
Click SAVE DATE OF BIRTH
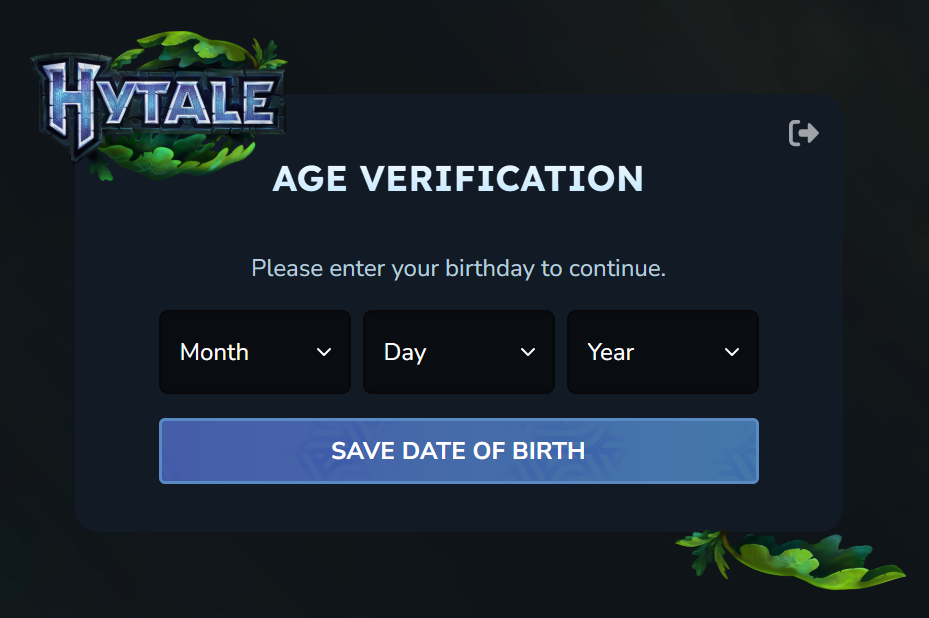(458, 450)
